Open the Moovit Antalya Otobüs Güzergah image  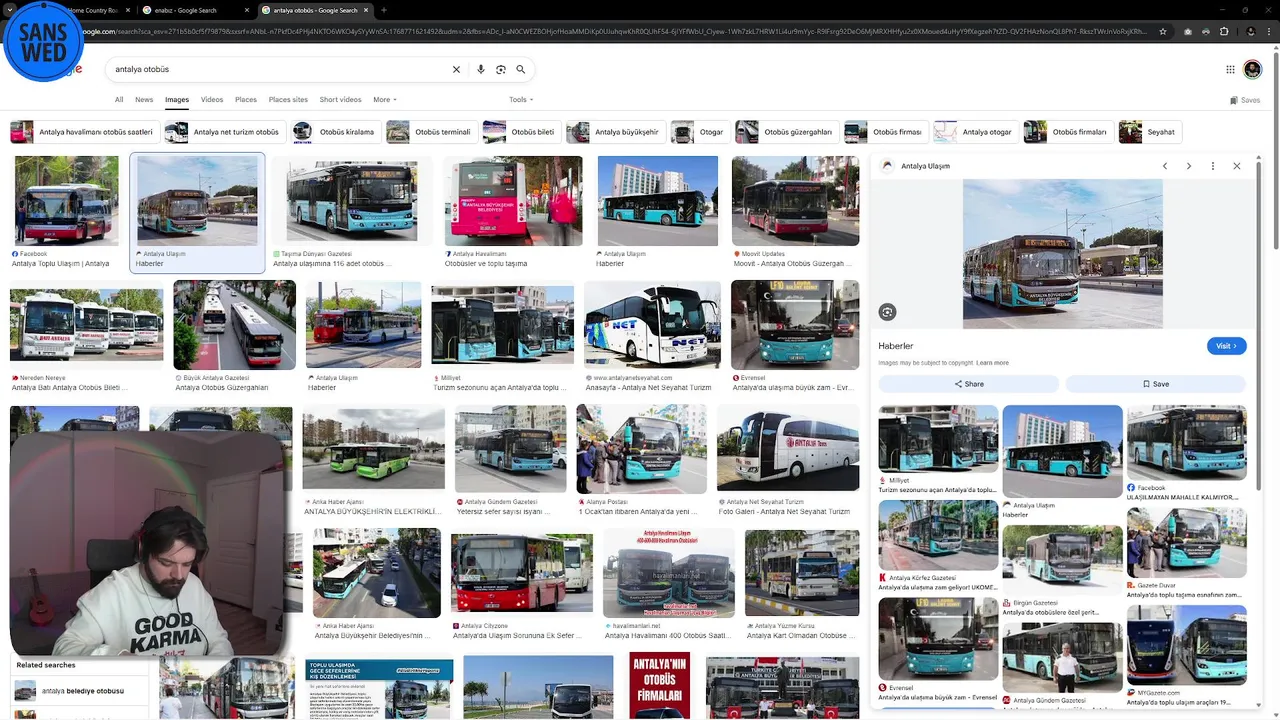(795, 201)
